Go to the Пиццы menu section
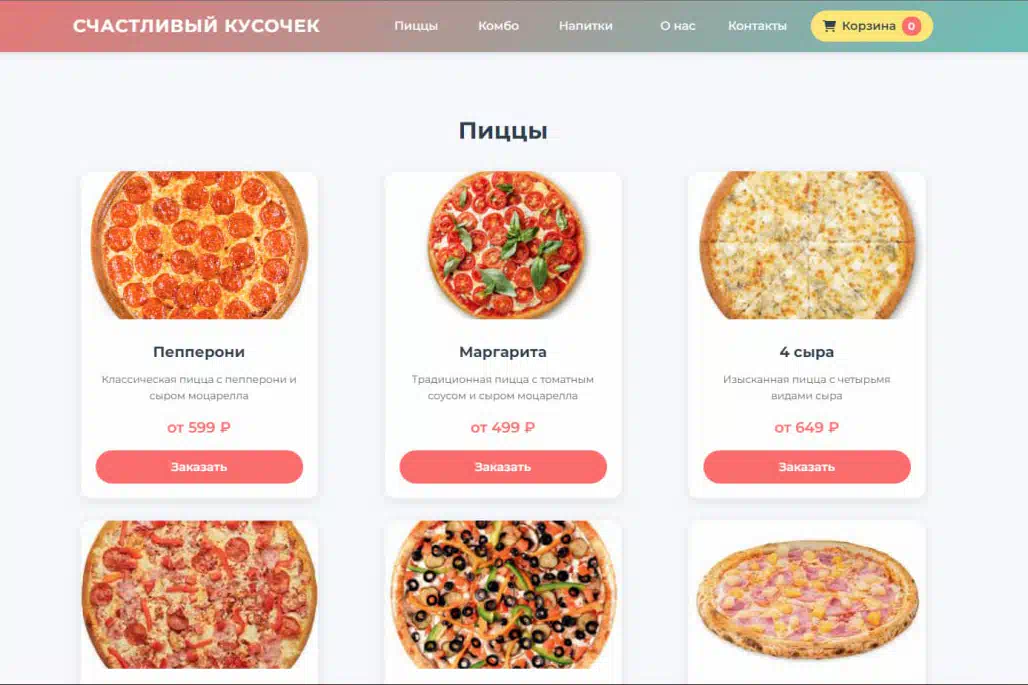 (x=416, y=26)
